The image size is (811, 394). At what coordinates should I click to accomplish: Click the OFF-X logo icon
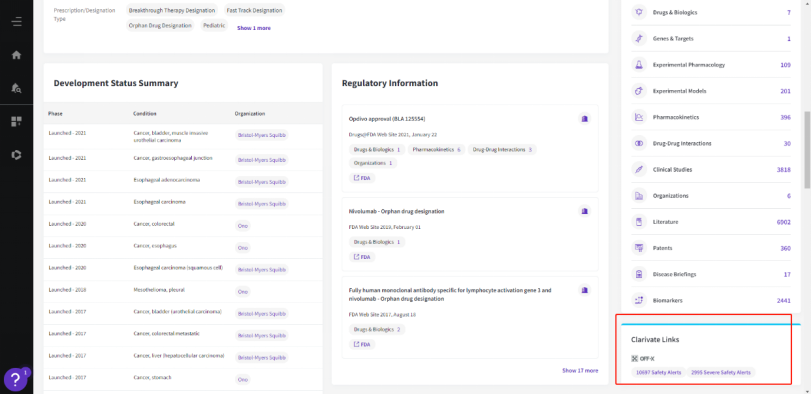[635, 358]
